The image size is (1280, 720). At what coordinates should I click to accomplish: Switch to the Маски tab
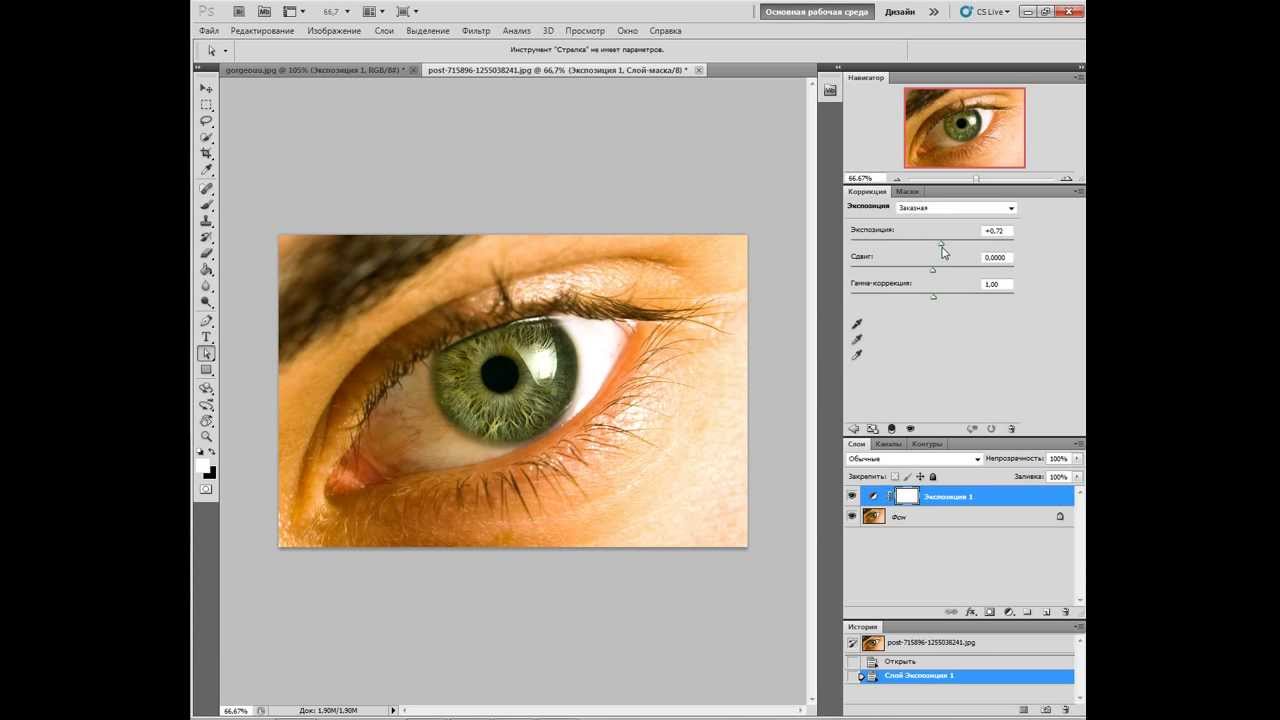(x=907, y=191)
